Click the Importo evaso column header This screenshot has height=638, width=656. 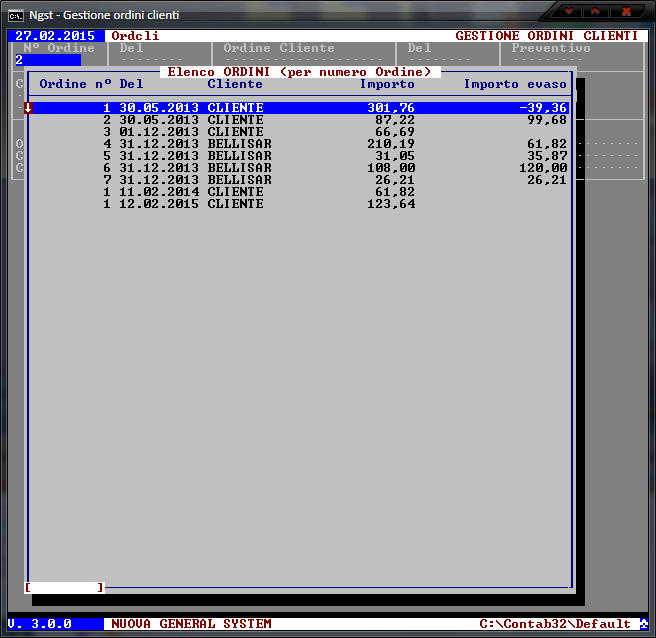tap(515, 84)
